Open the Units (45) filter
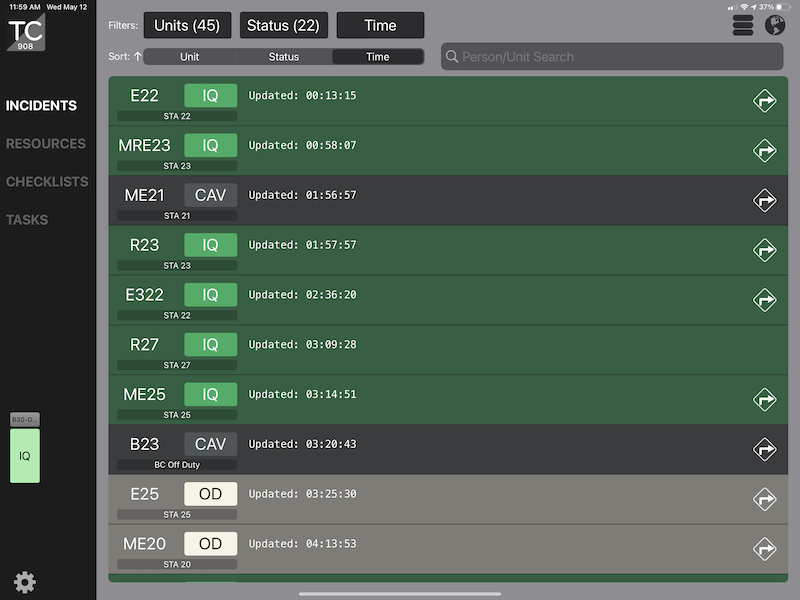The image size is (800, 600). (187, 26)
